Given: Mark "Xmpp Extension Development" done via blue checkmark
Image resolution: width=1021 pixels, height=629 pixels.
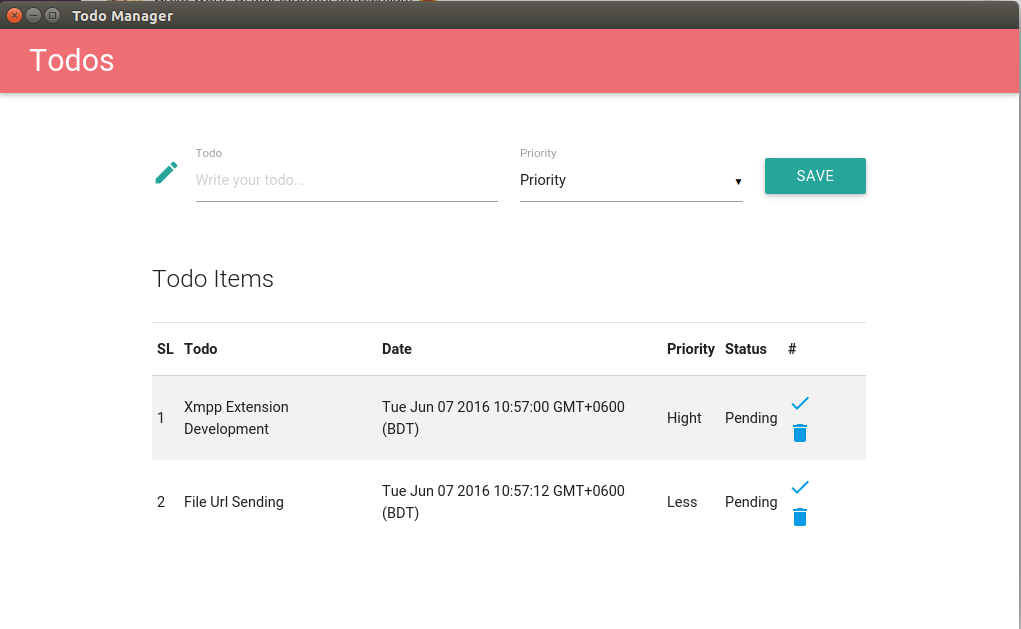Looking at the screenshot, I should [799, 402].
